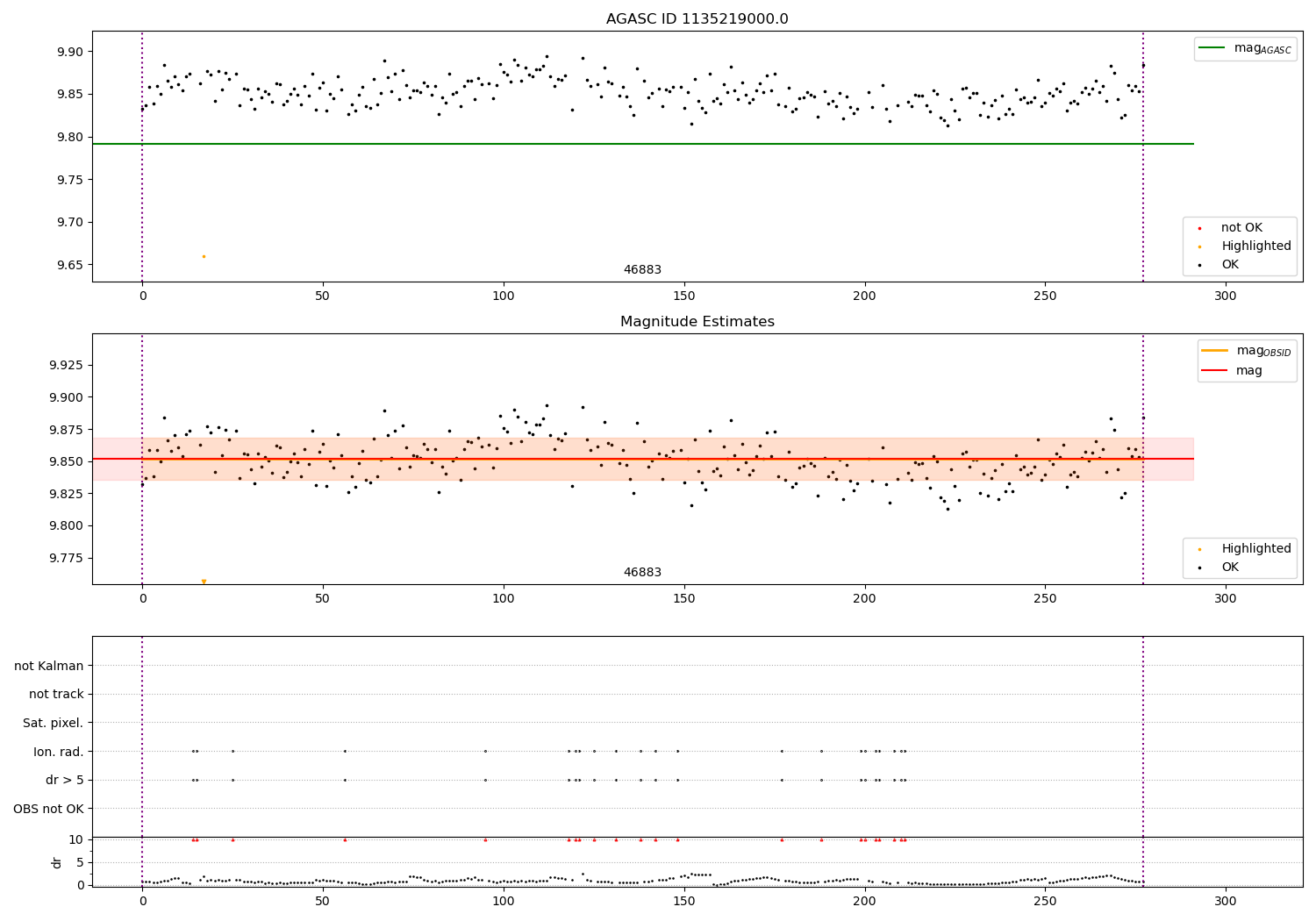This screenshot has width=1316, height=921.
Task: Click the '46883' label in the top plot
Action: point(642,270)
